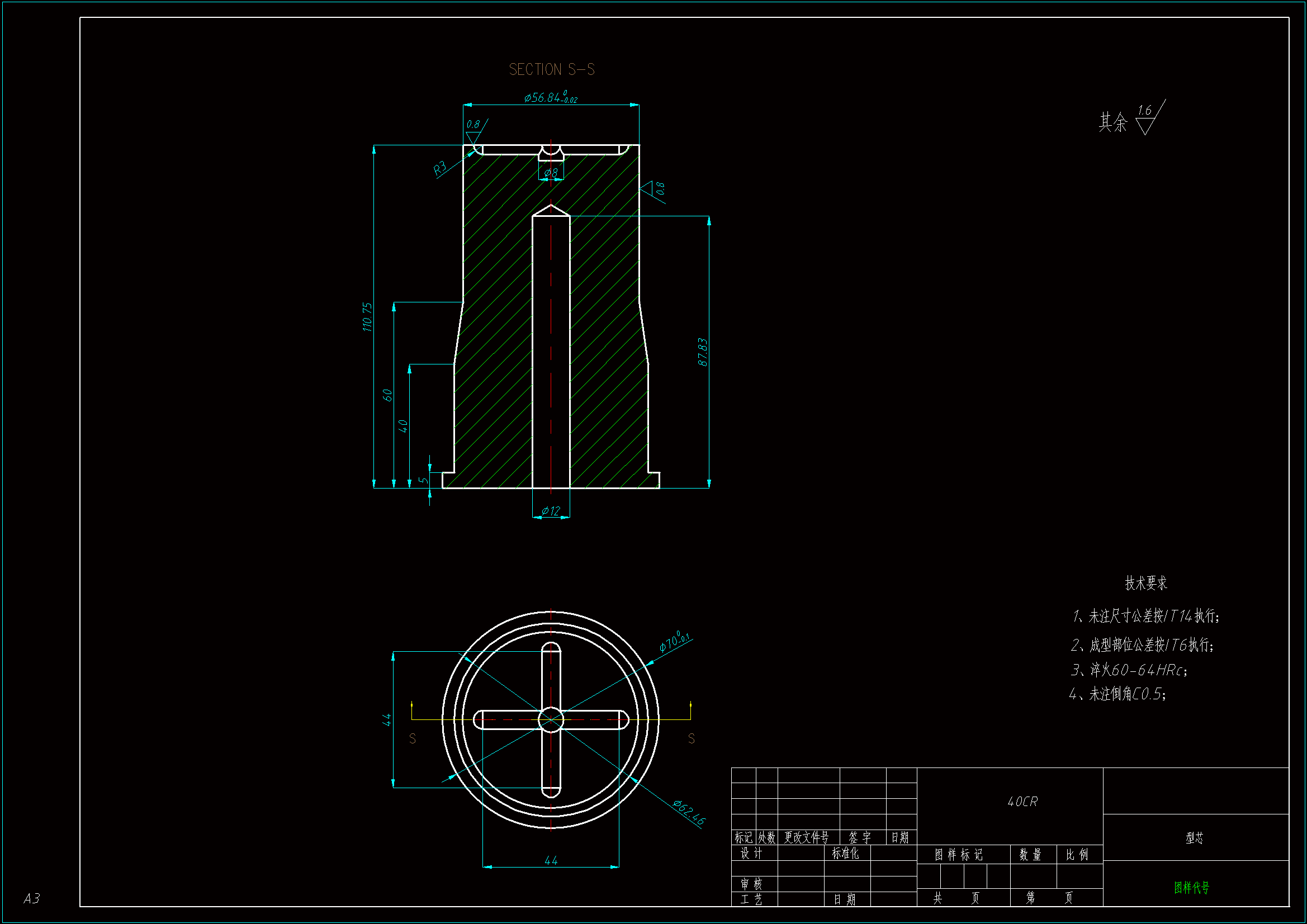Click the 0.8 roughness symbol on right side
Screen dimensions: 1307x924
(x=654, y=189)
